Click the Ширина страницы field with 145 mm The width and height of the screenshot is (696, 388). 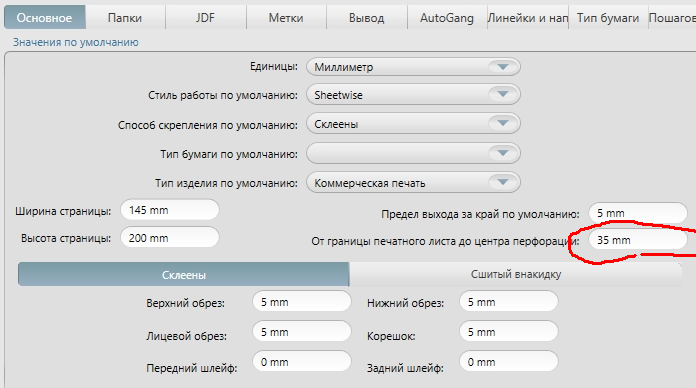(170, 210)
